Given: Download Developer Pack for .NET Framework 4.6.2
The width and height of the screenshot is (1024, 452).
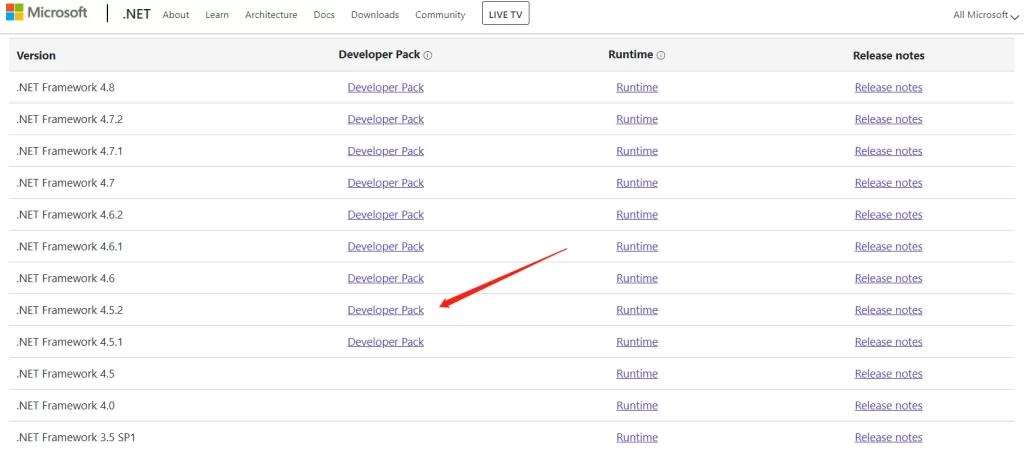Looking at the screenshot, I should [x=385, y=214].
